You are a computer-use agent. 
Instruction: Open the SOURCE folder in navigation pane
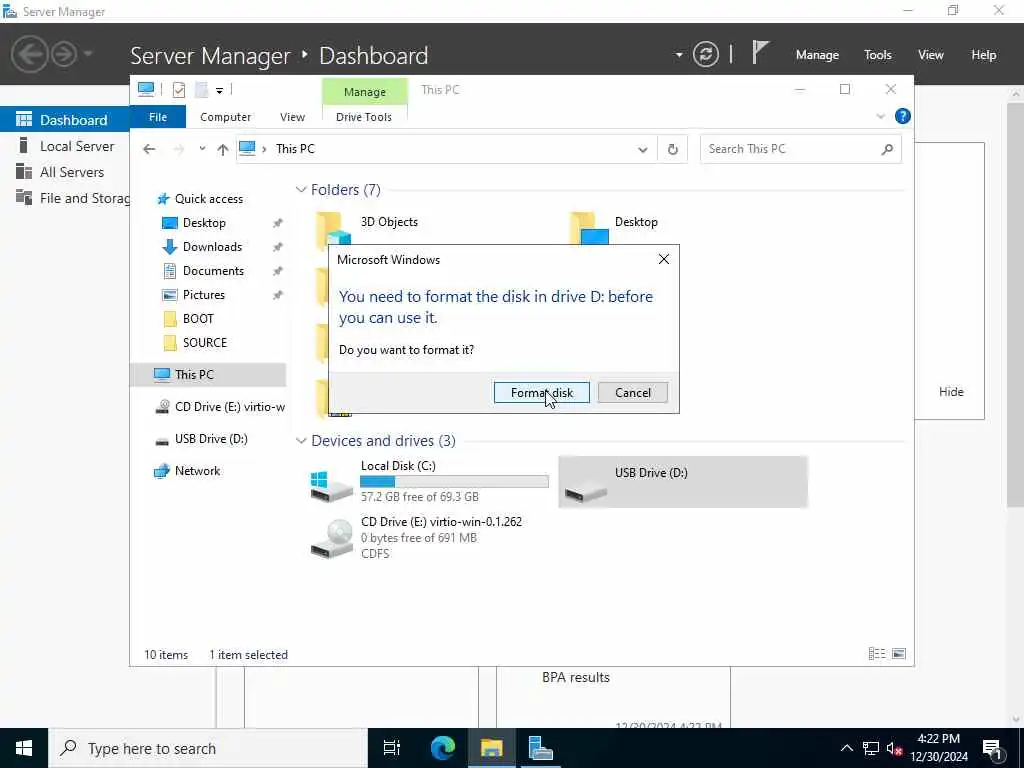tap(204, 343)
